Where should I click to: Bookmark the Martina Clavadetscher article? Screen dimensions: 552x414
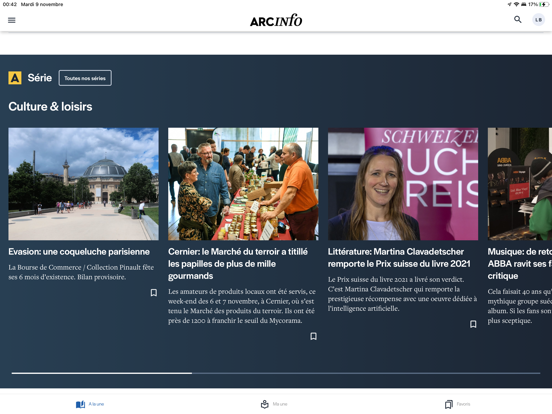[473, 324]
